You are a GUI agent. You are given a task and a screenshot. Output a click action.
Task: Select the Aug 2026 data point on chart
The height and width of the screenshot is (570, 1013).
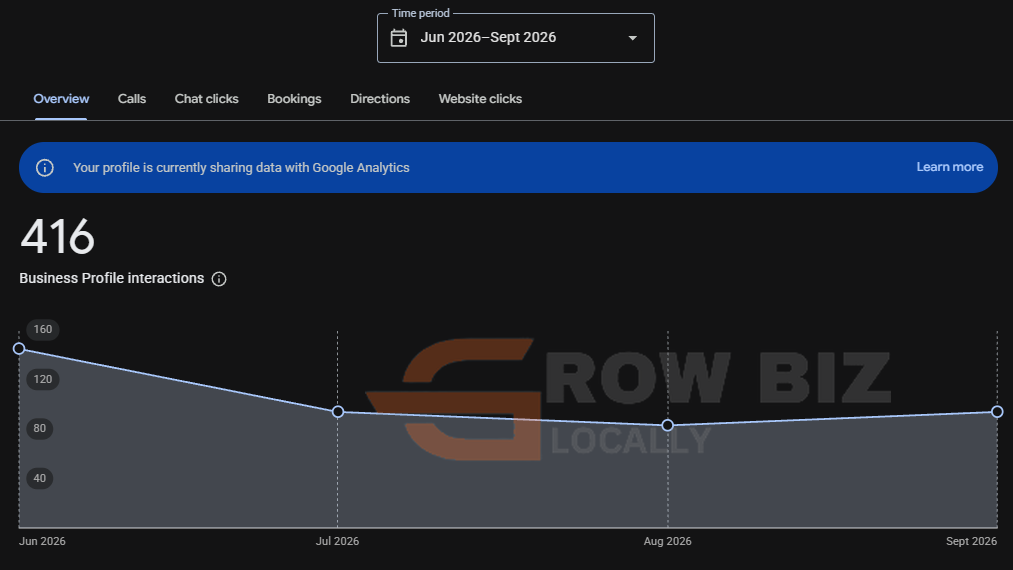pos(668,425)
